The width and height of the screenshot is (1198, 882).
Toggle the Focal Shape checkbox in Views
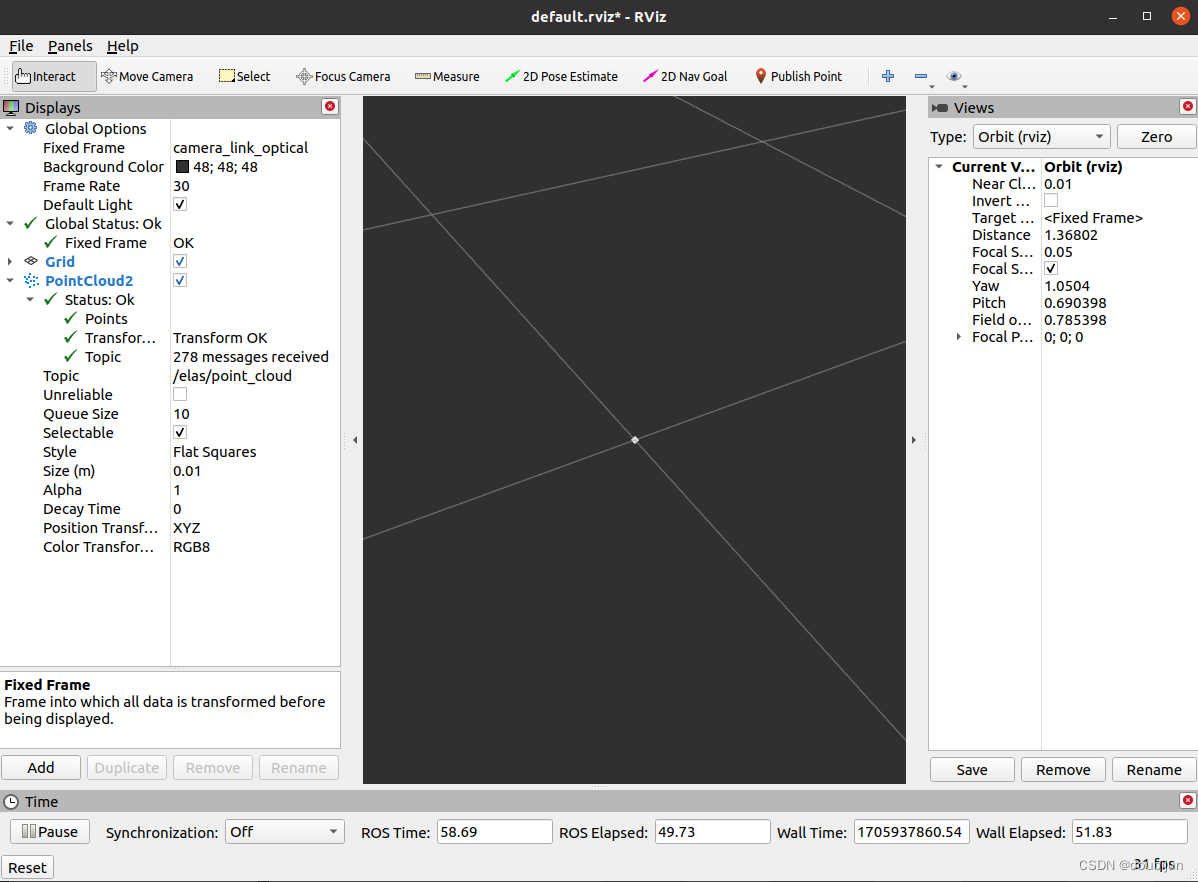click(1051, 268)
